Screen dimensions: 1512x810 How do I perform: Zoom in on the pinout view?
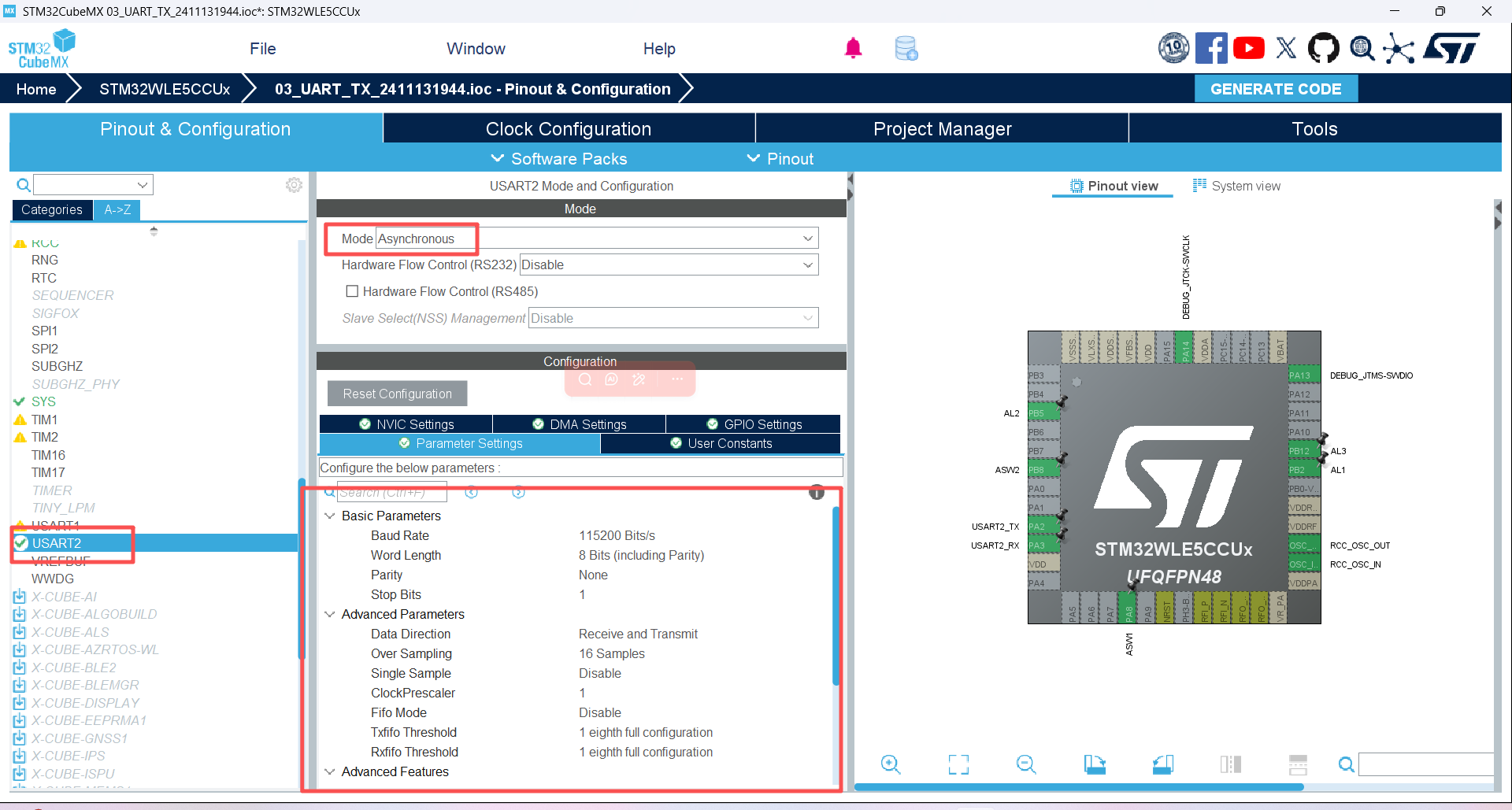click(x=891, y=764)
